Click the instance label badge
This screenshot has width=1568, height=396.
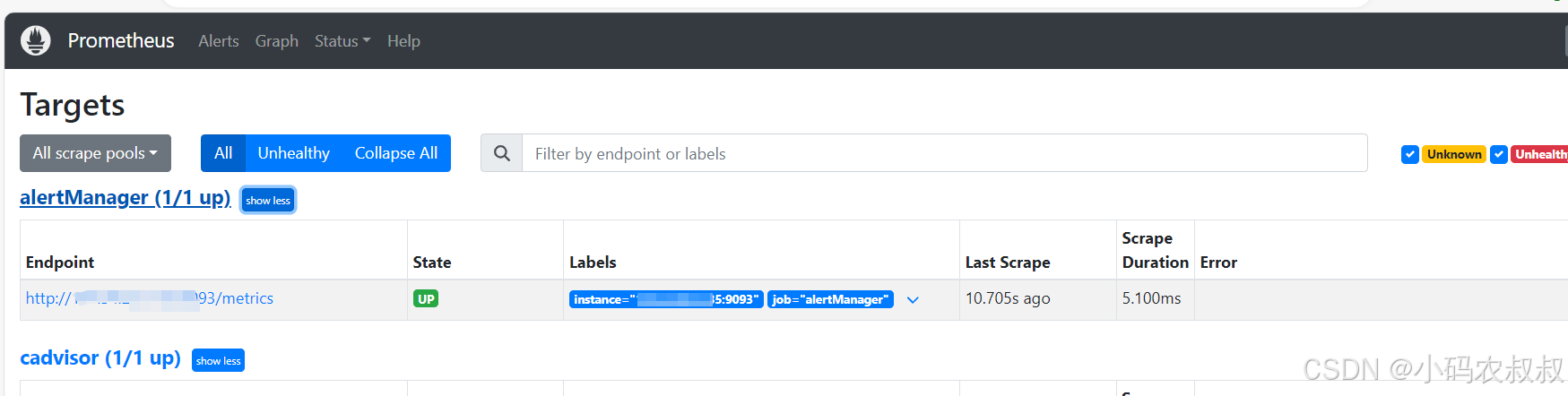(x=666, y=299)
